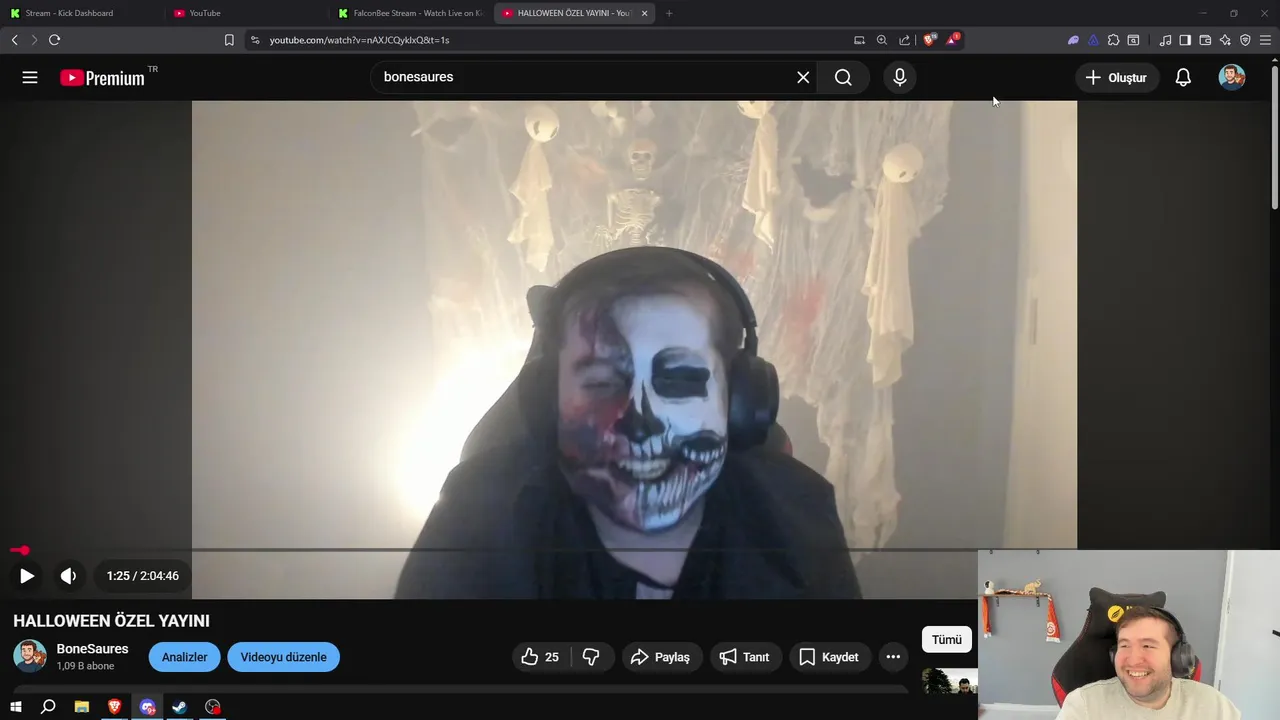Screen dimensions: 1280x720
Task: Go forward with browser forward arrow
Action: (x=34, y=40)
